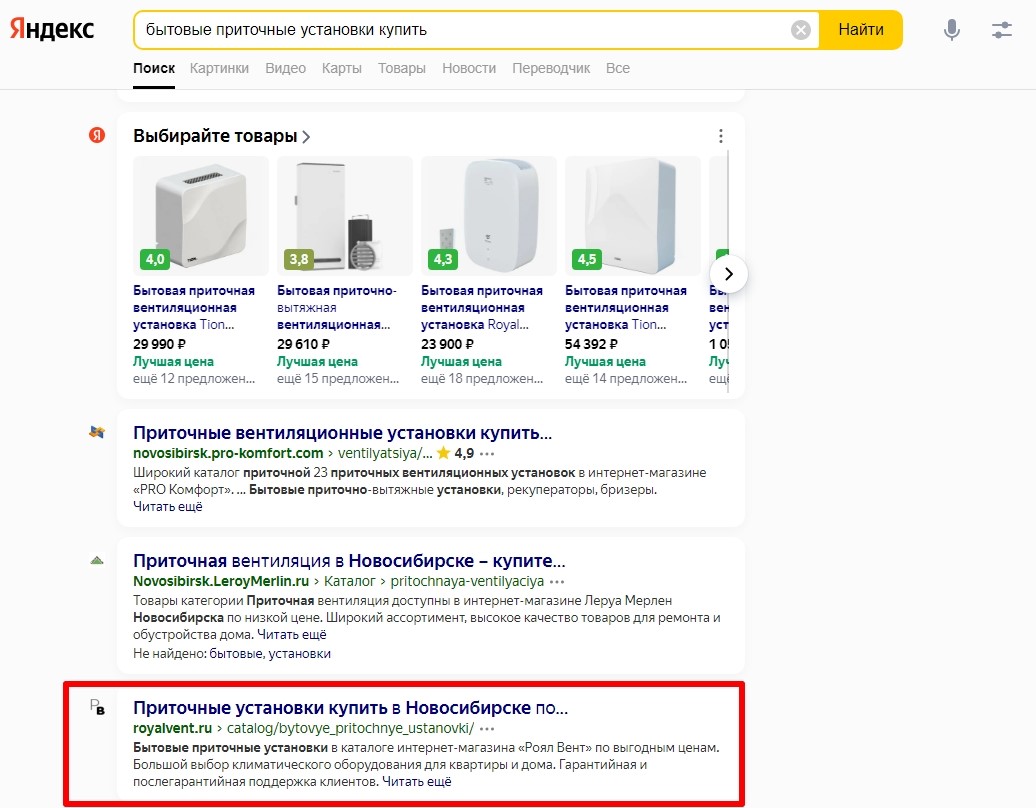This screenshot has height=808, width=1036.
Task: Click the Leroy Merlin site favicon
Action: [97, 560]
